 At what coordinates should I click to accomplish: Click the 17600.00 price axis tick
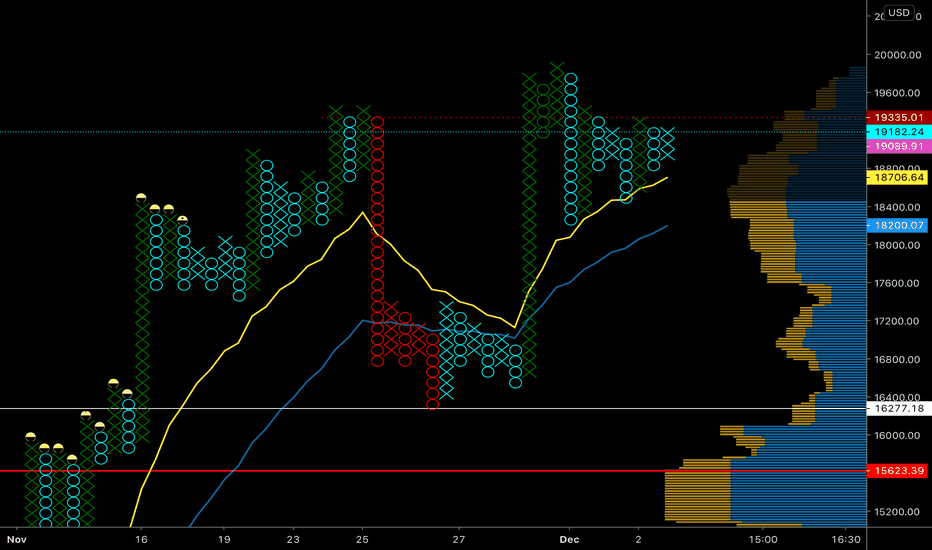tap(897, 283)
